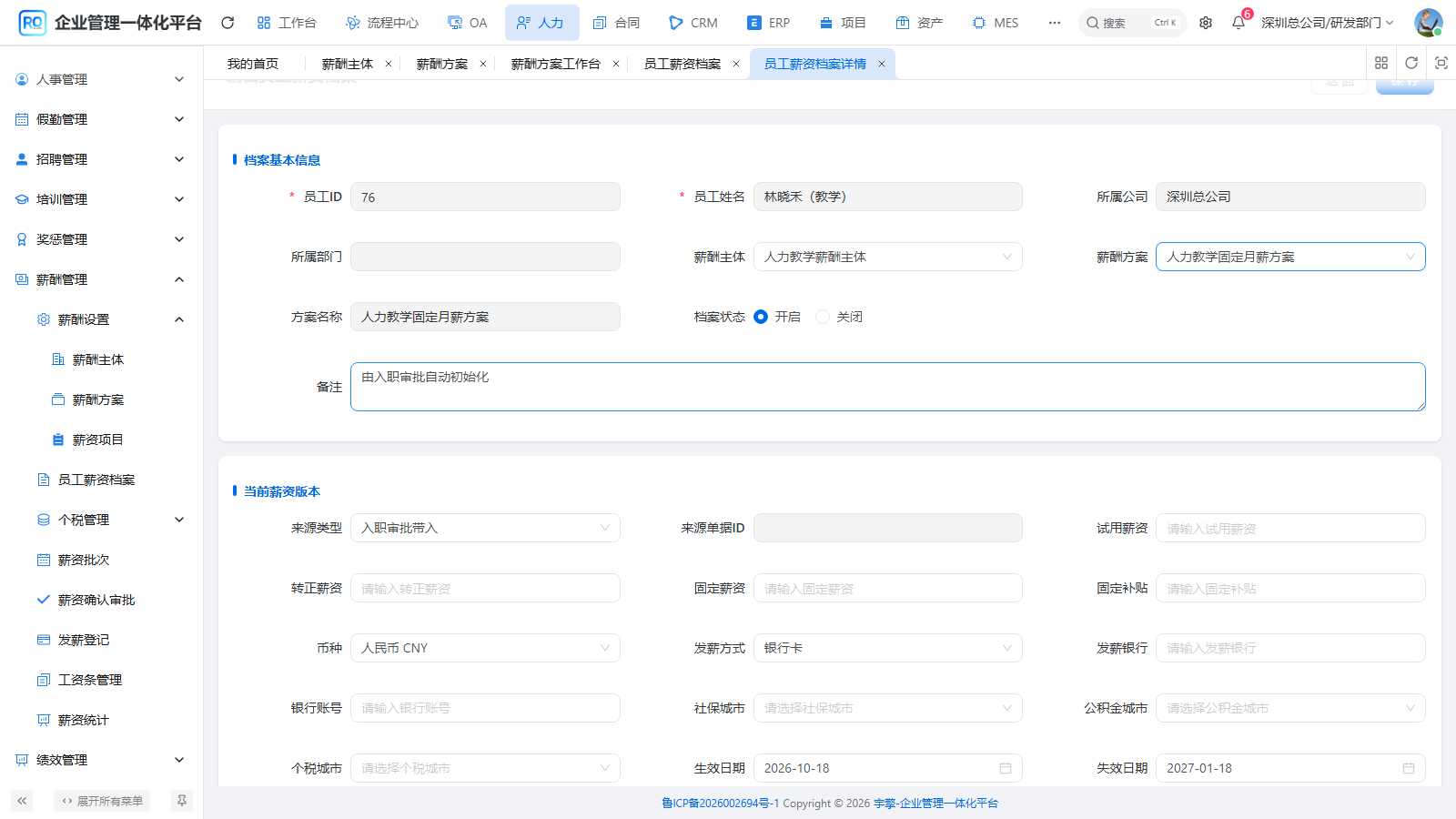Click the user avatar picture
The image size is (1456, 819).
point(1428,23)
